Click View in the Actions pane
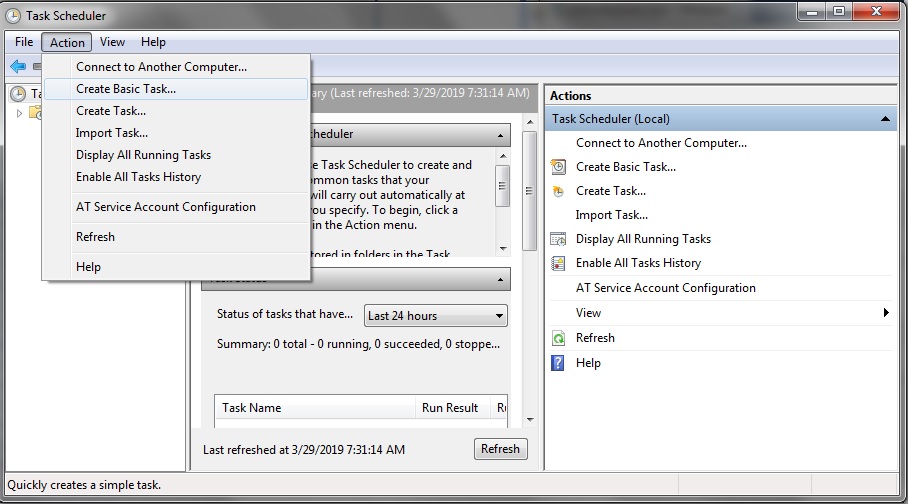This screenshot has height=504, width=908. (x=588, y=313)
